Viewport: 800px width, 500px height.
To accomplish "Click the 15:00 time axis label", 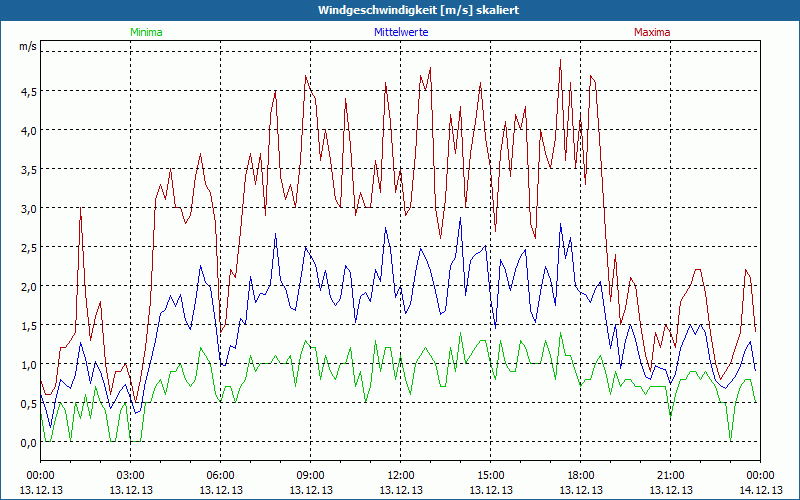I will click(x=490, y=476).
